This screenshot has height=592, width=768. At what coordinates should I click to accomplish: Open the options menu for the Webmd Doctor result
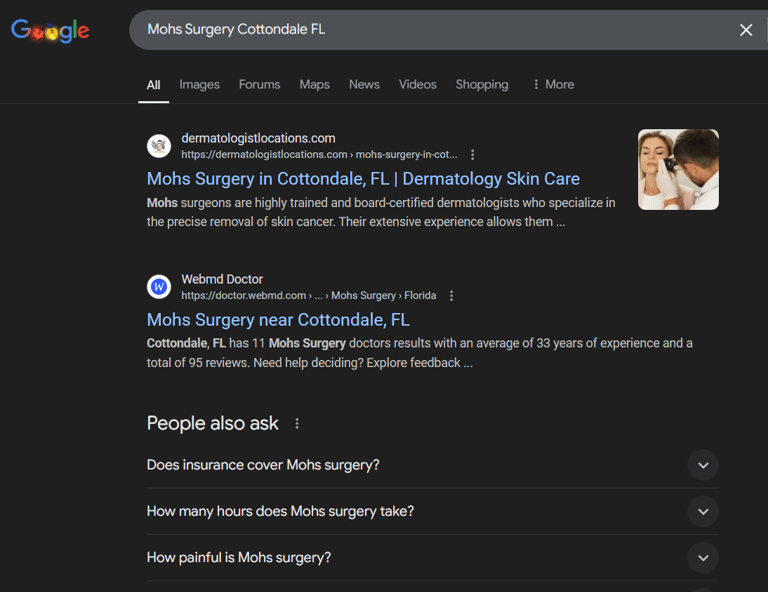click(x=451, y=296)
